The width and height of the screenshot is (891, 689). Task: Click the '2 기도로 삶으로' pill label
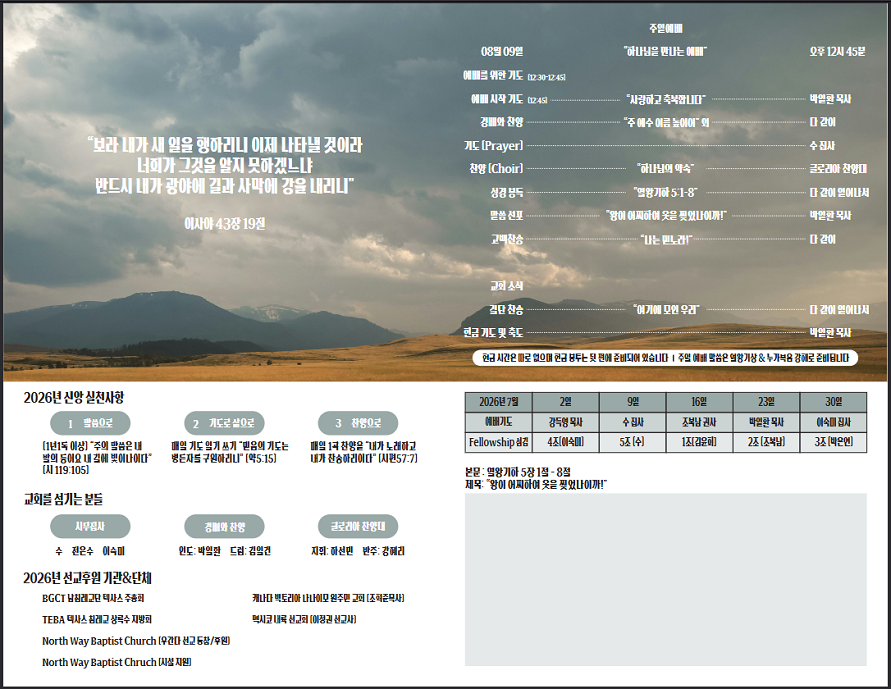coord(224,423)
